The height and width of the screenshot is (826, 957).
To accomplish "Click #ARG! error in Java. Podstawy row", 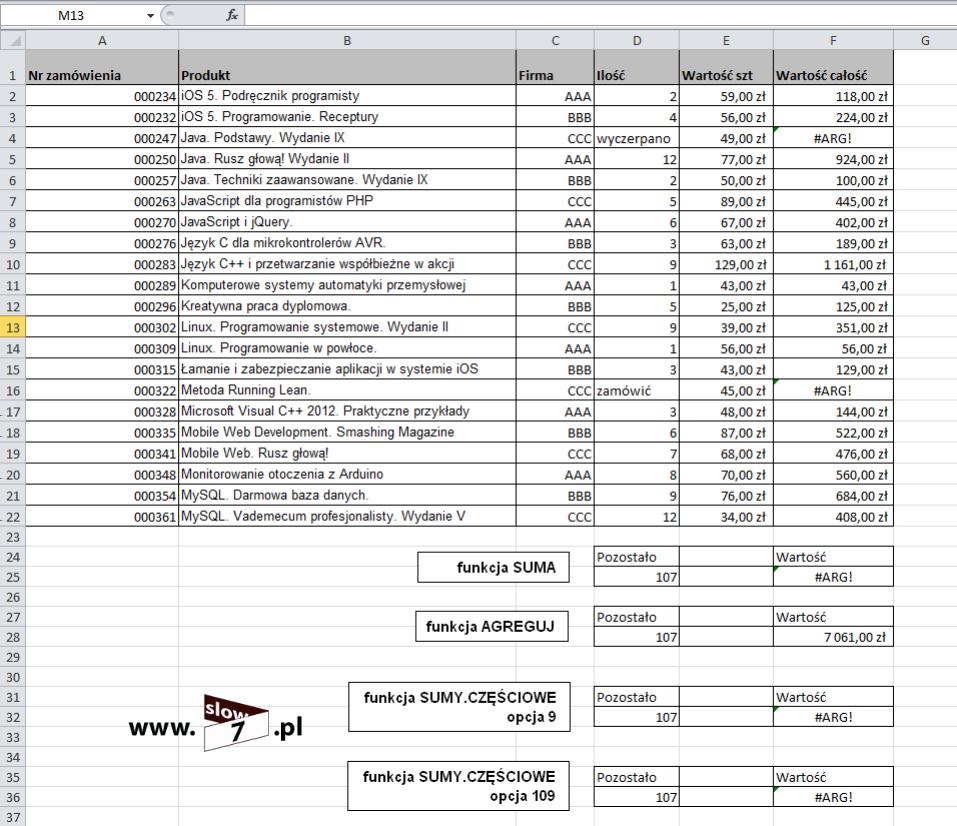I will pos(833,138).
